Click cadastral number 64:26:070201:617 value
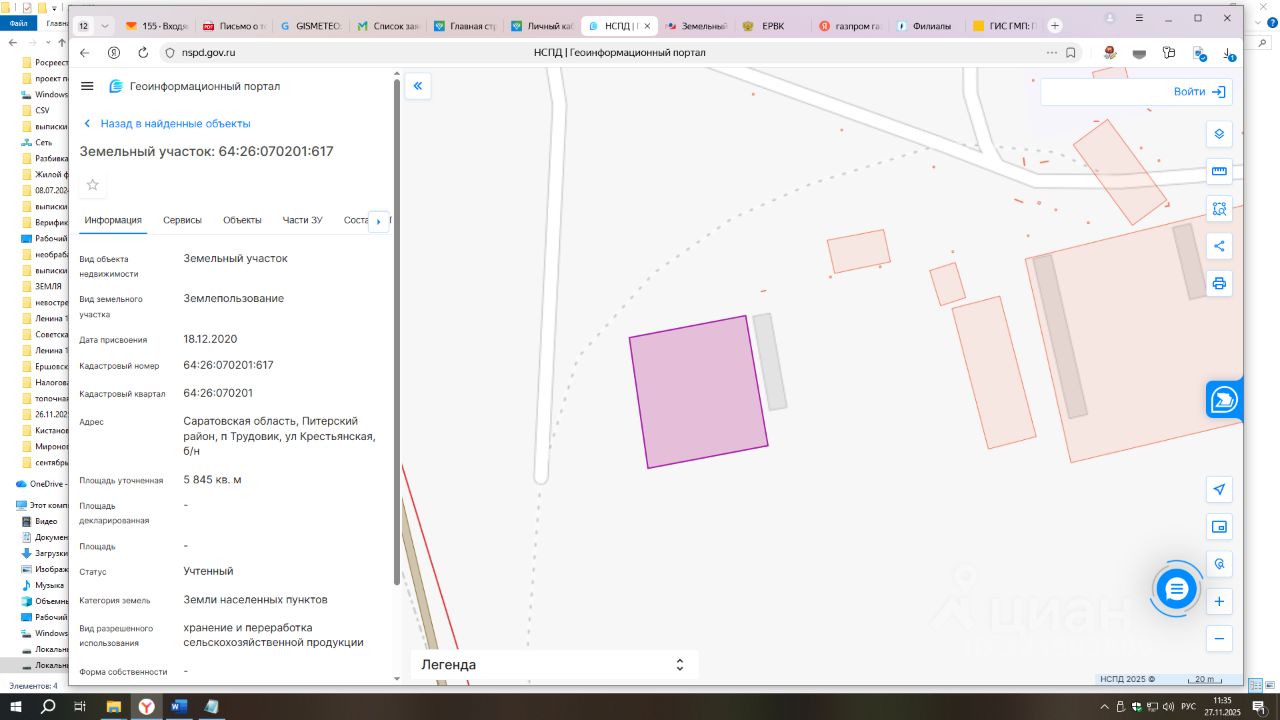This screenshot has height=720, width=1280. point(228,365)
